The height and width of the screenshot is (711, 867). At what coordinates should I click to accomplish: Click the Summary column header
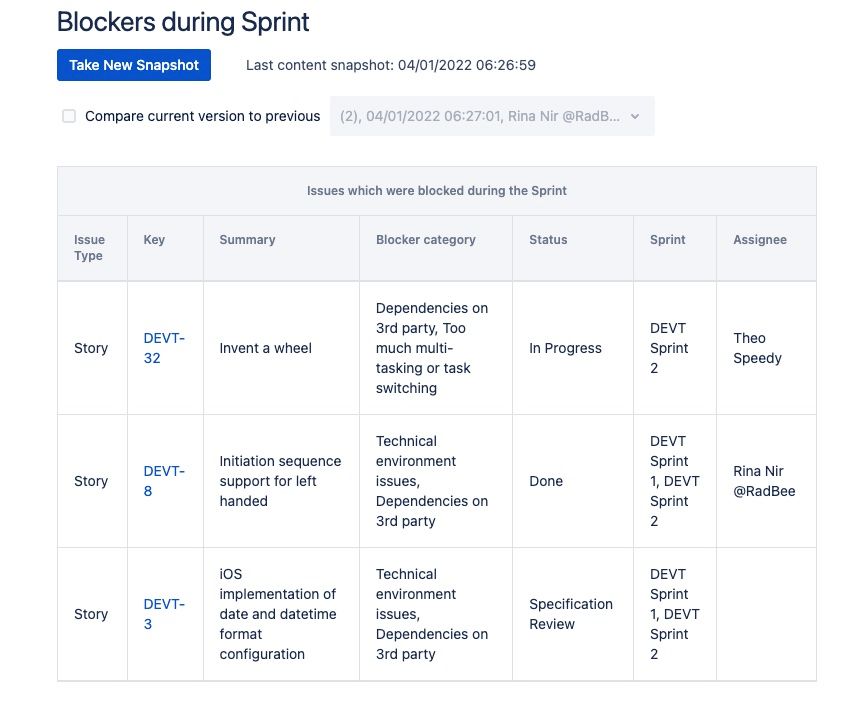coord(247,240)
